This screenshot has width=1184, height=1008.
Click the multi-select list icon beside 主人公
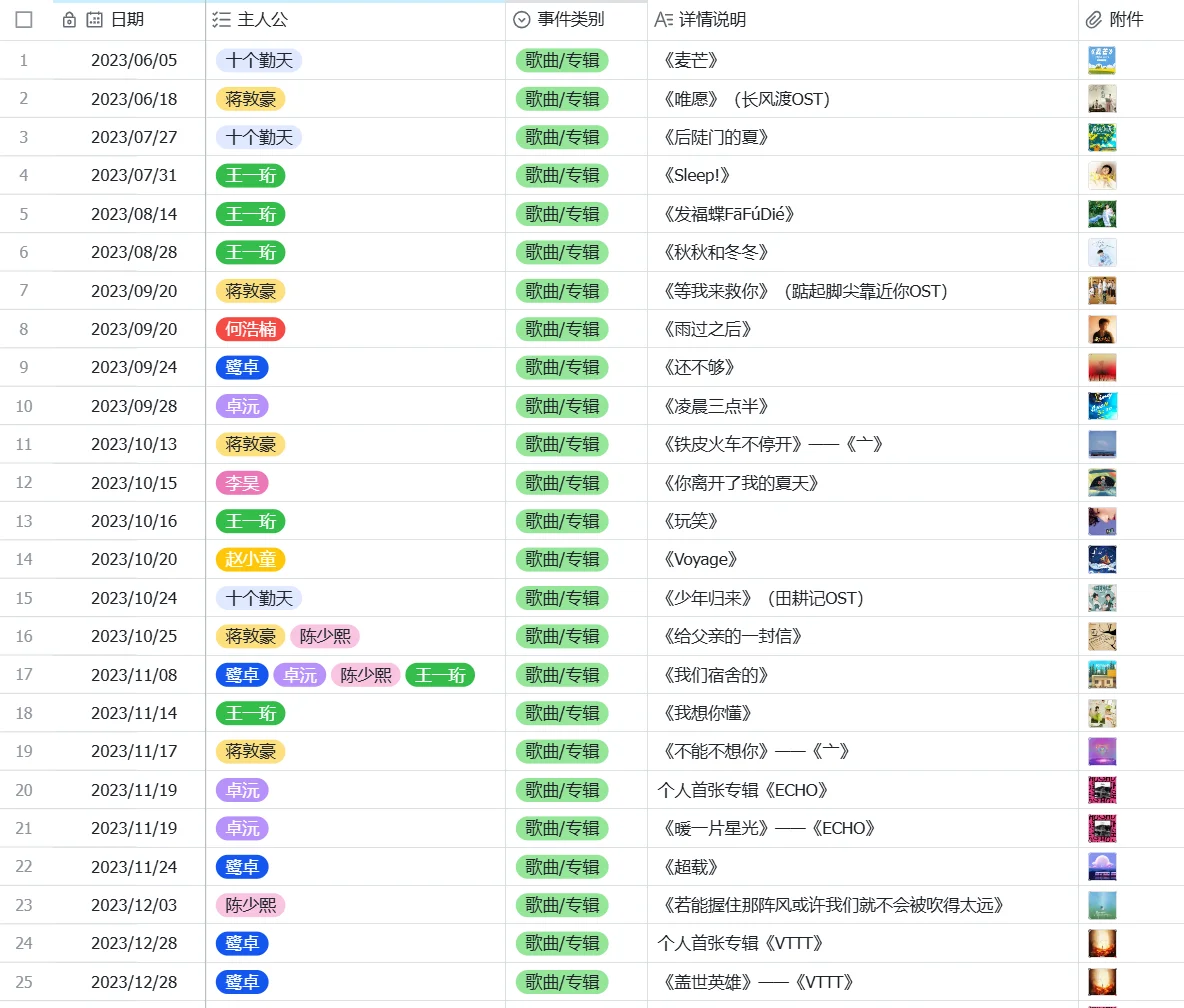point(221,20)
